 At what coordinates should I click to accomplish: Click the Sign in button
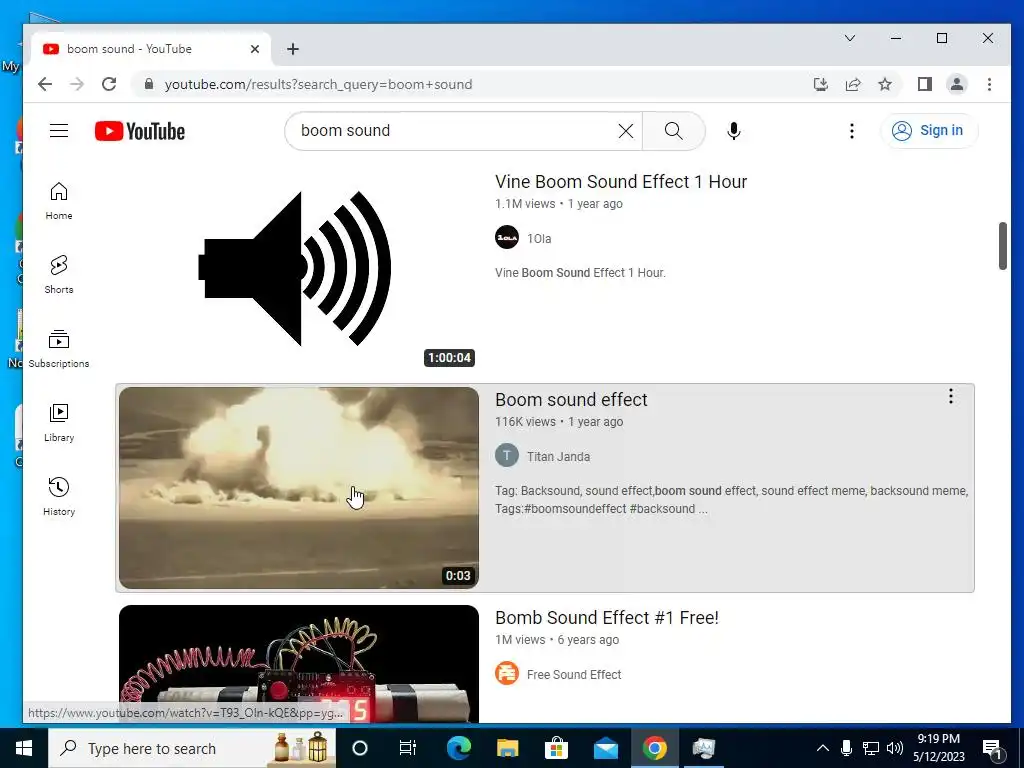pyautogui.click(x=929, y=131)
